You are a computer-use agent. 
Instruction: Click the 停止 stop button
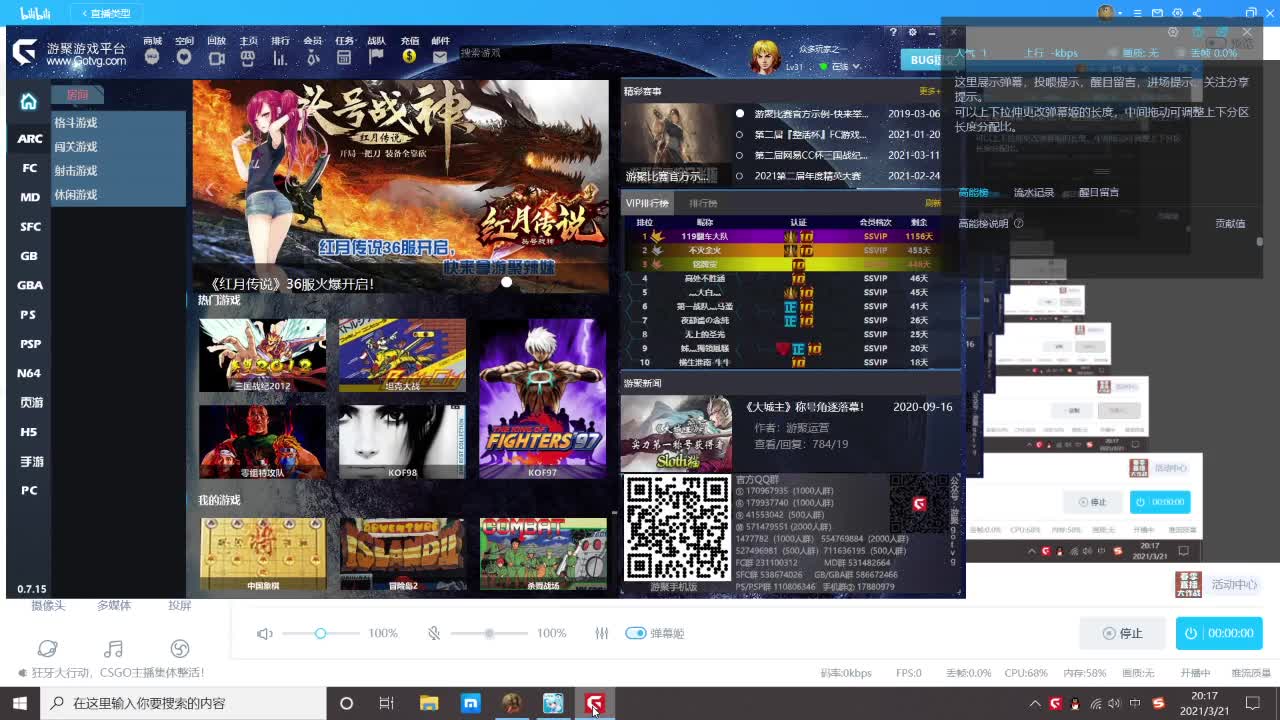[1121, 633]
